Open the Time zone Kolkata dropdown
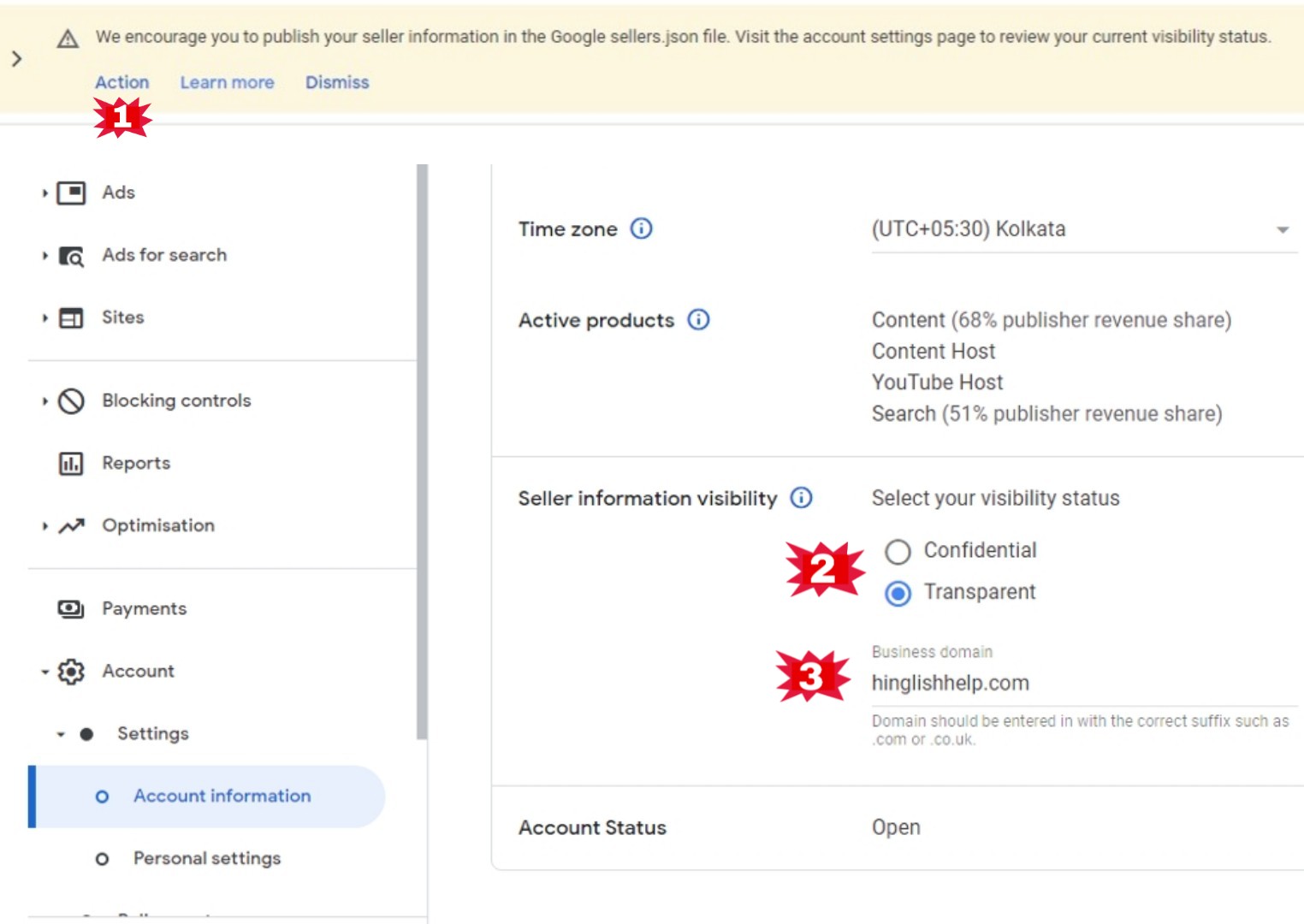This screenshot has height=924, width=1304. click(1082, 229)
